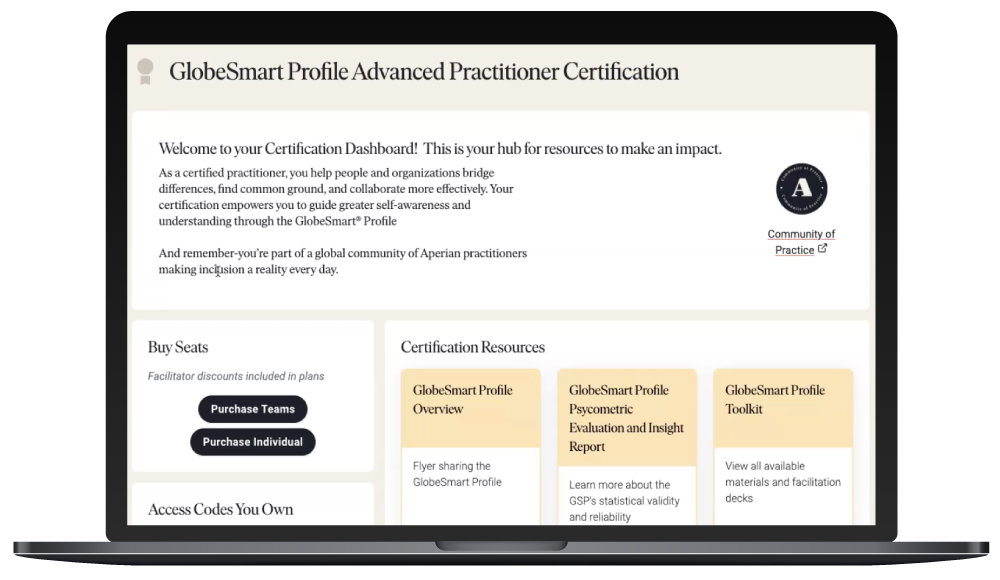Screen dimensions: 1000x580
Task: Click 'Learn more about the GSP's statistical validity' text
Action: [624, 501]
